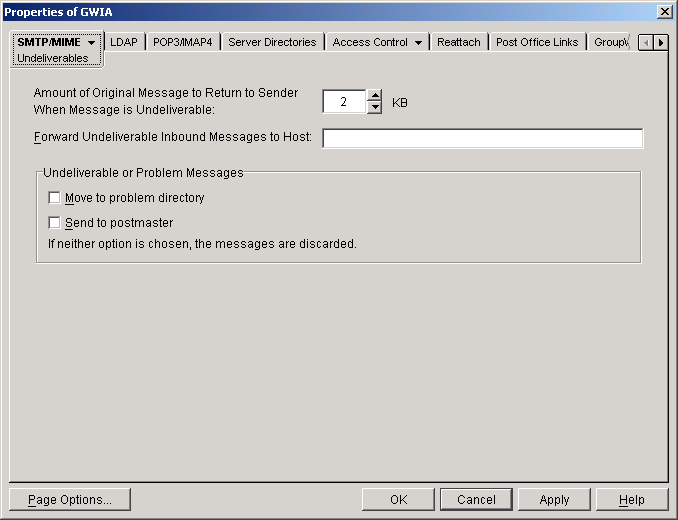Confirm with the OK button
Screen dimensions: 678x520
(x=398, y=500)
